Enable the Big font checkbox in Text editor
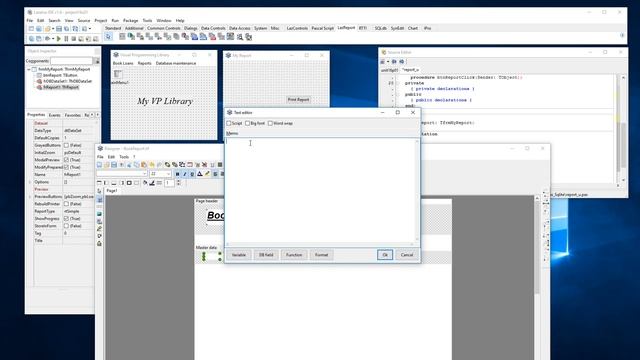The image size is (640, 360). pyautogui.click(x=247, y=123)
